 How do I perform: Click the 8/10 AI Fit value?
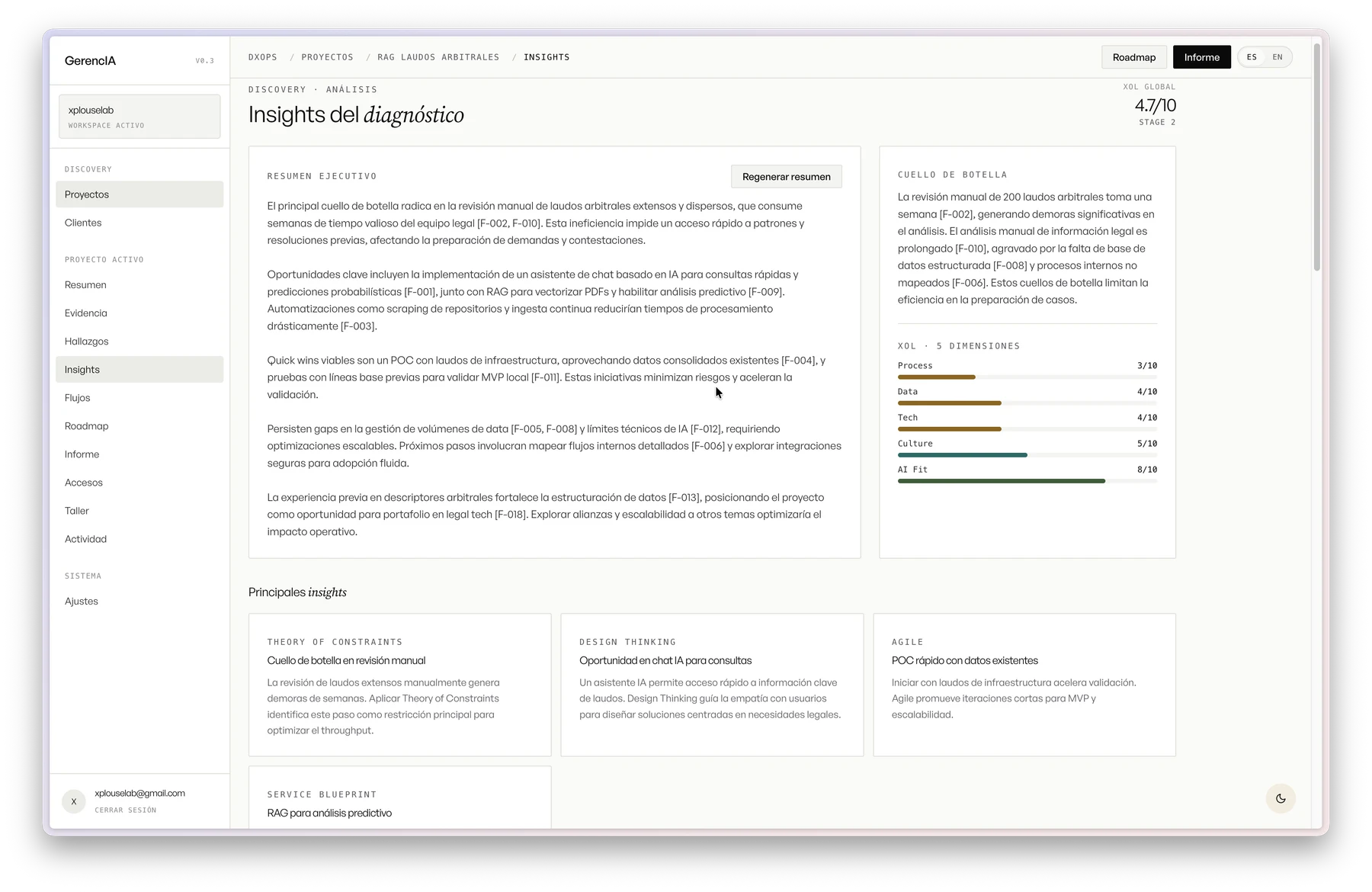click(1146, 470)
